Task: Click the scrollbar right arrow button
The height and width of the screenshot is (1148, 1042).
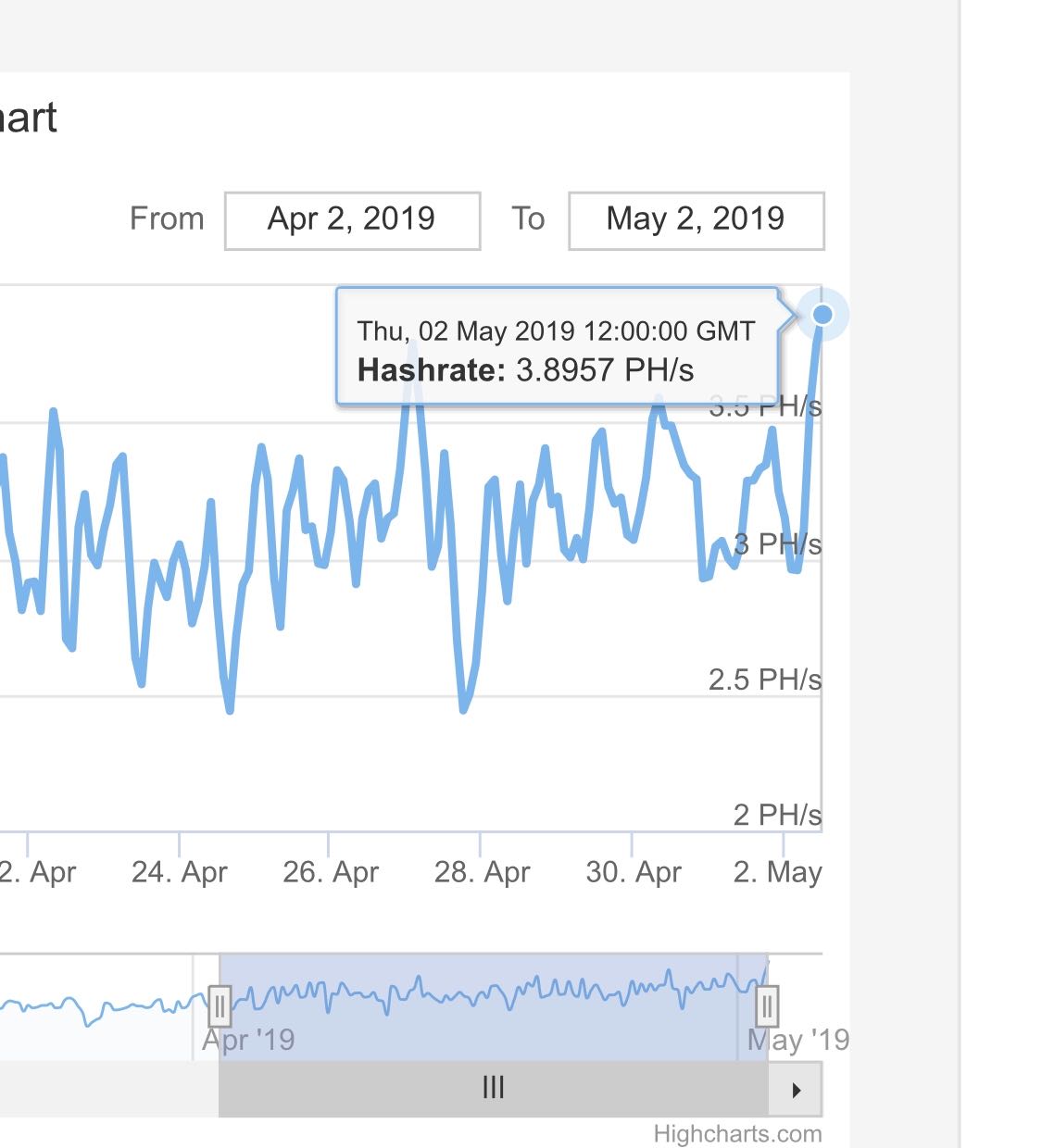Action: [x=797, y=1089]
